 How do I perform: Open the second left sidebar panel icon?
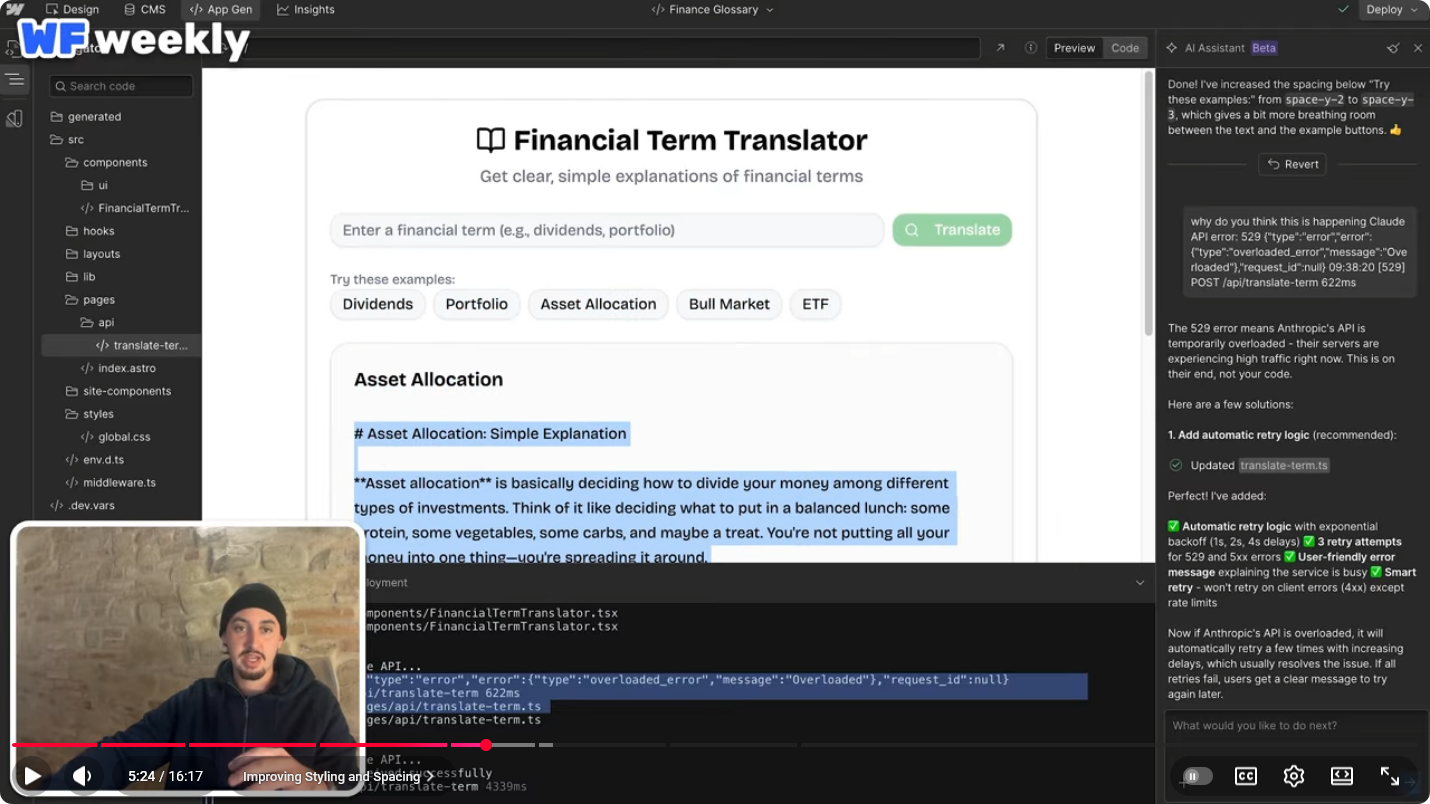[15, 119]
